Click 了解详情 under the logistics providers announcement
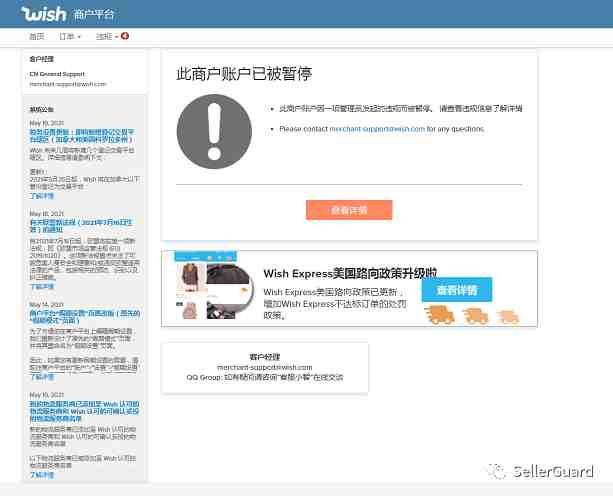 coord(42,475)
